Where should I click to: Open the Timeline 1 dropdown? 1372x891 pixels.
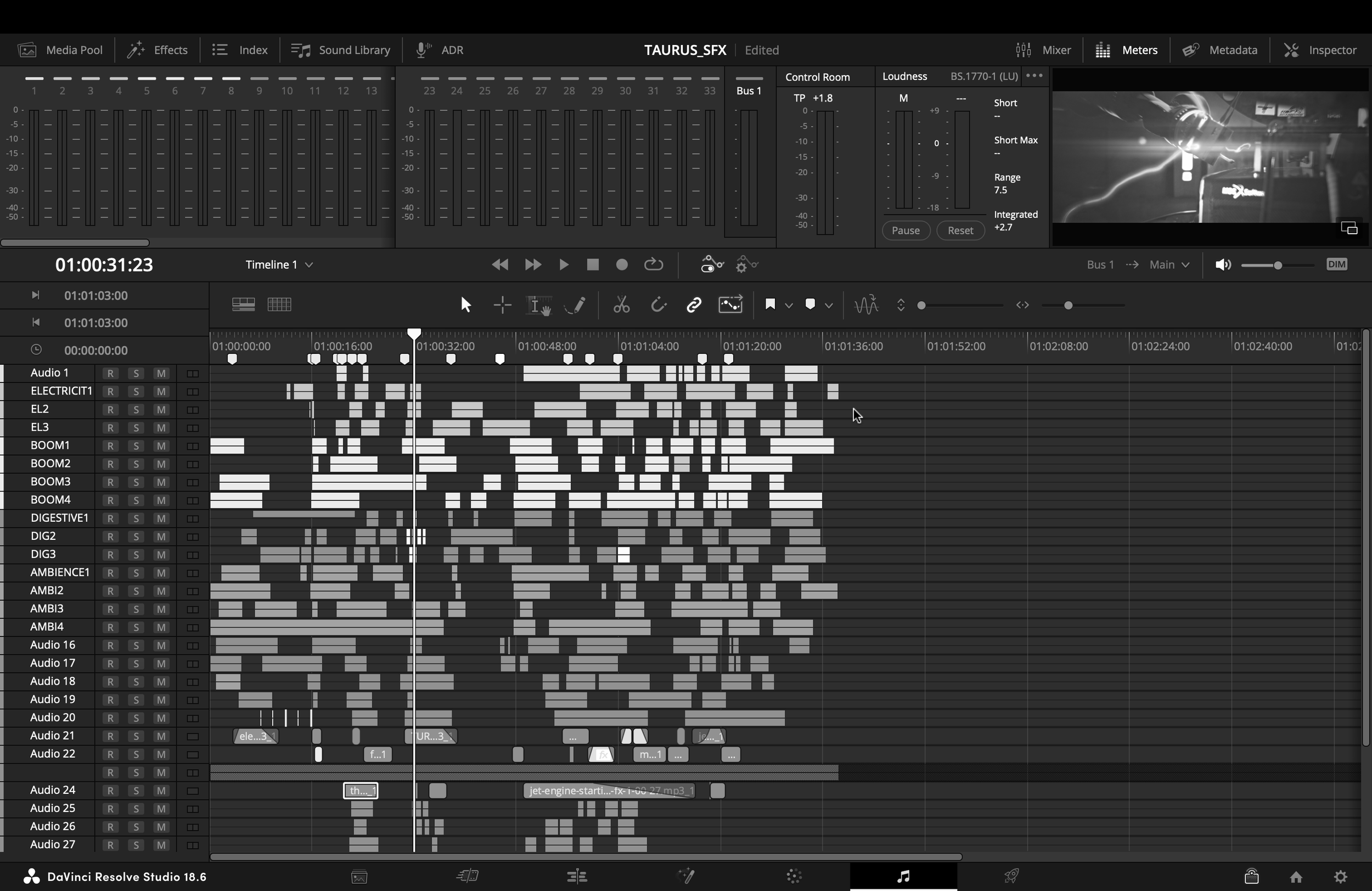(x=279, y=264)
